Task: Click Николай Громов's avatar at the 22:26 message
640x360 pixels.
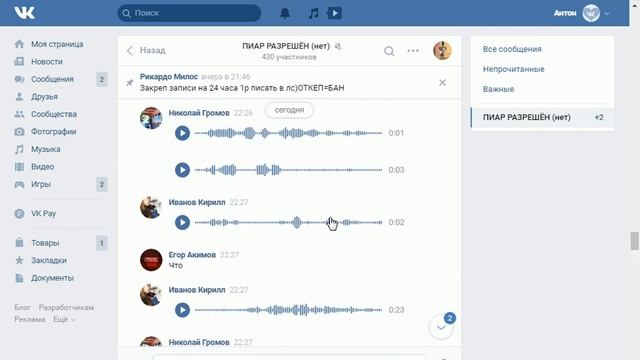Action: click(x=151, y=118)
